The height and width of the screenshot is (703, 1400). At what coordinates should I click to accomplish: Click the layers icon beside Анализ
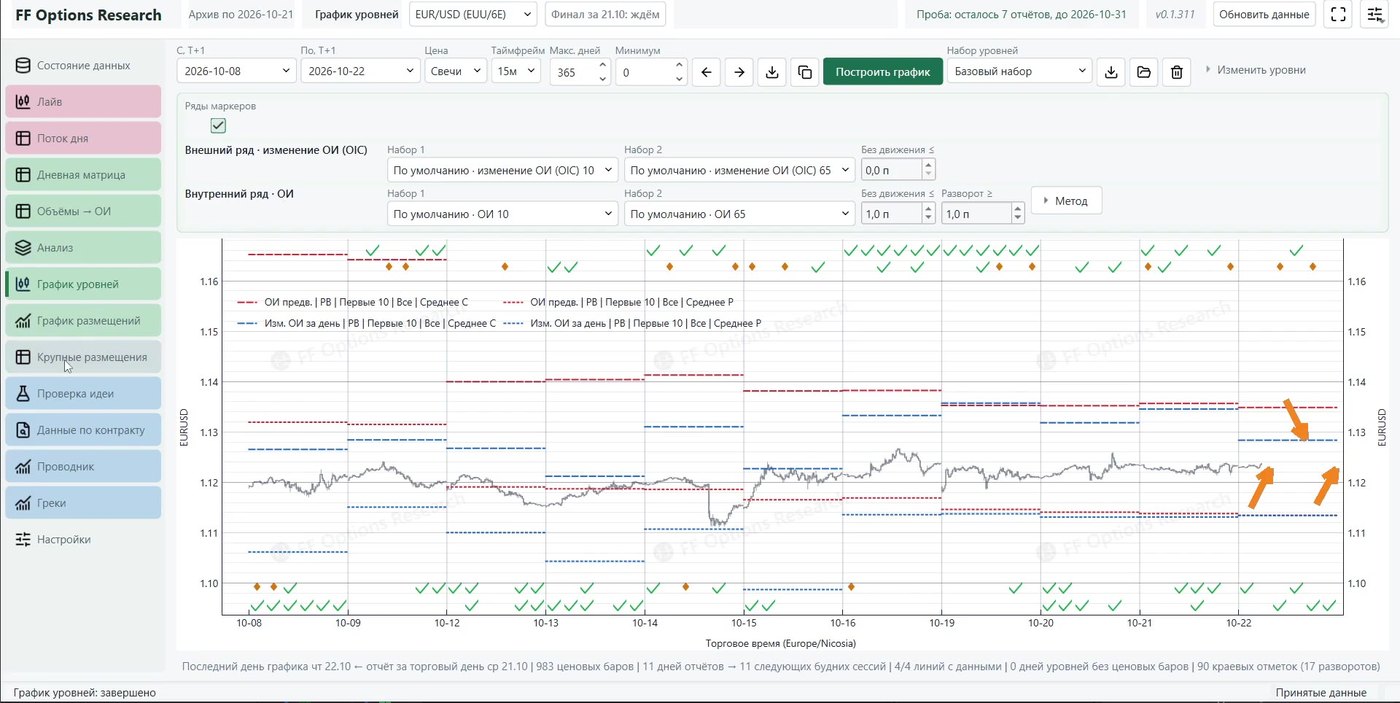pyautogui.click(x=22, y=248)
